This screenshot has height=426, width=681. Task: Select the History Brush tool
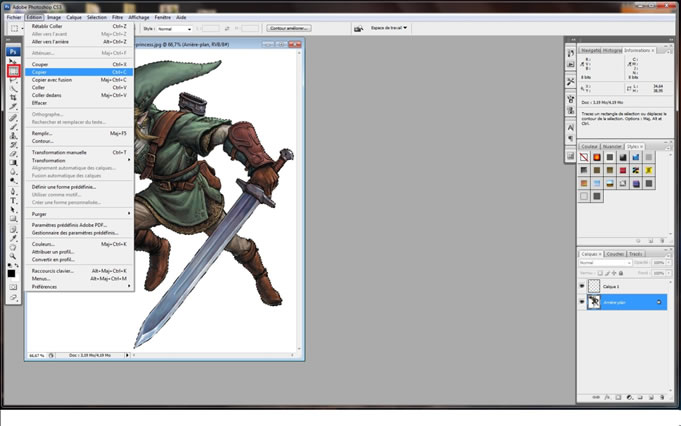click(13, 145)
